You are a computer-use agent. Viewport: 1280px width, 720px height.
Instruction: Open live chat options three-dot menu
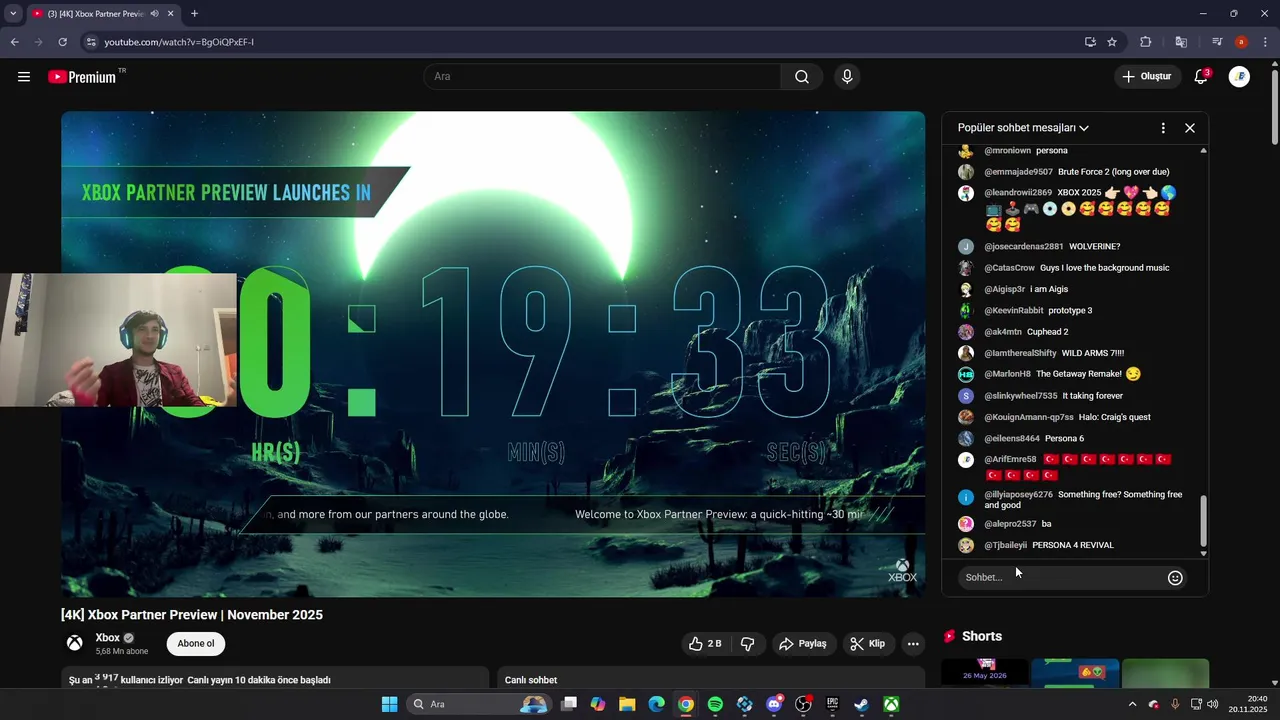pos(1163,128)
